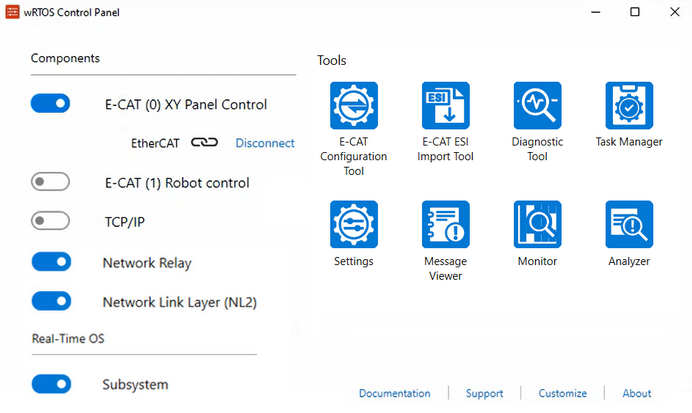The height and width of the screenshot is (413, 692).
Task: Toggle Network Link Layer (NL2) off
Action: click(x=51, y=301)
